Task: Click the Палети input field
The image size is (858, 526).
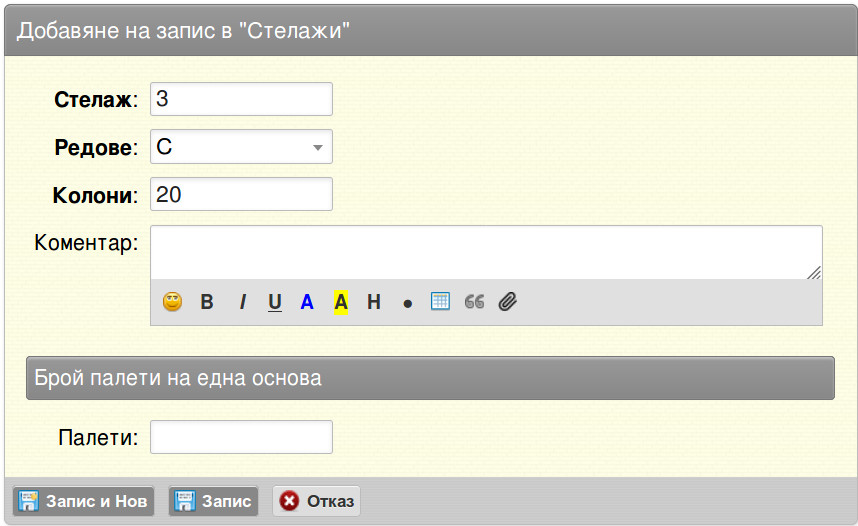Action: point(241,437)
